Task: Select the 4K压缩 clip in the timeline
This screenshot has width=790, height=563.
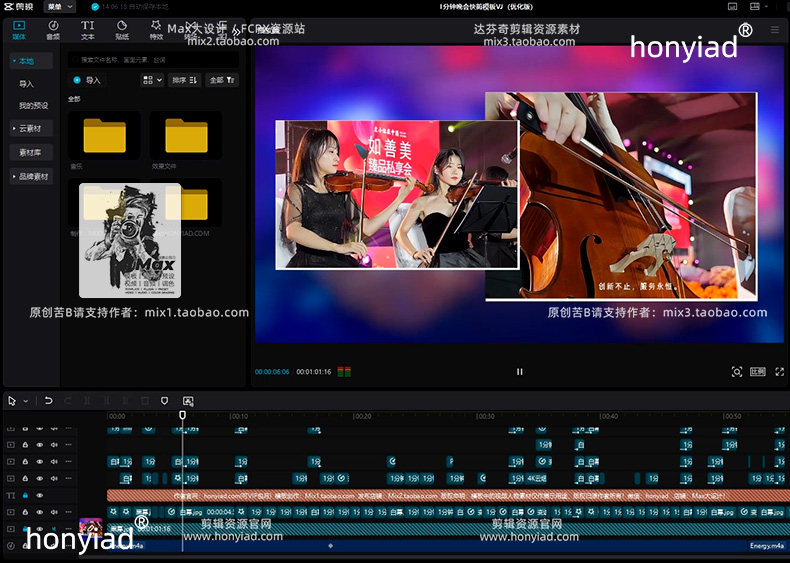Action: pos(537,478)
